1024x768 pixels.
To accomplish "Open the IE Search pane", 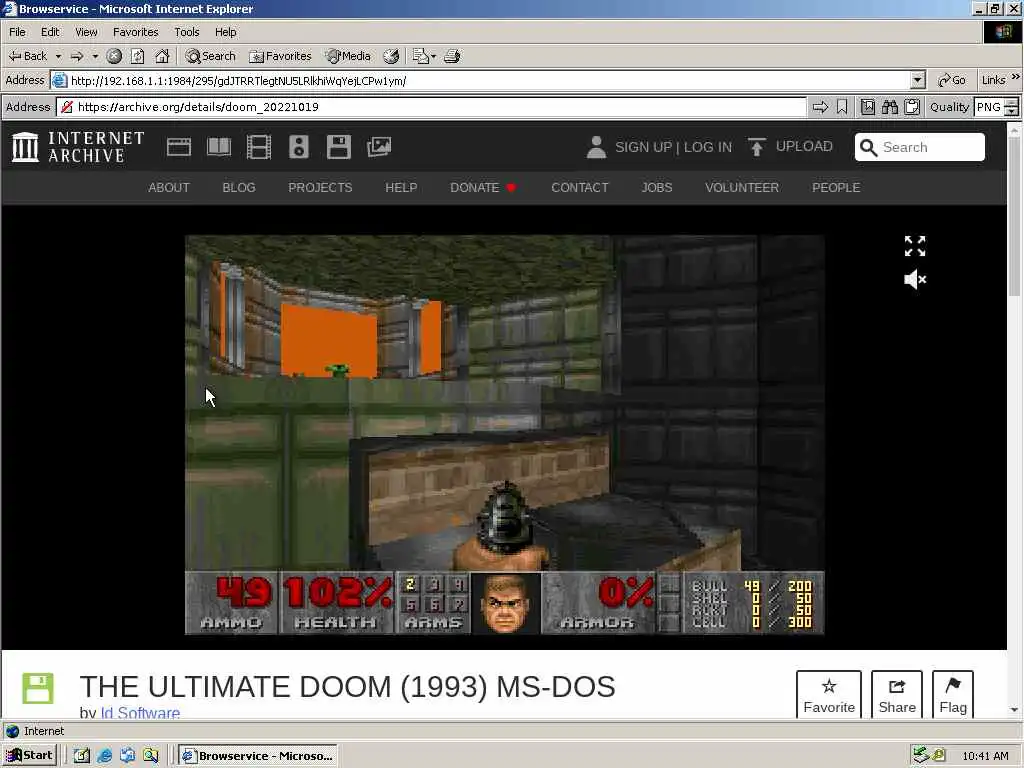I will [x=210, y=56].
